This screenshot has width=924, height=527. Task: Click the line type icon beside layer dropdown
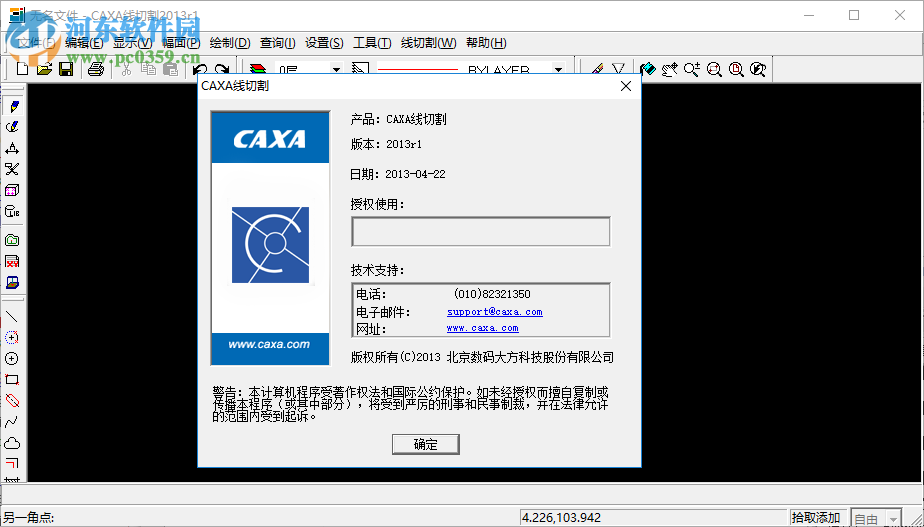coord(361,69)
